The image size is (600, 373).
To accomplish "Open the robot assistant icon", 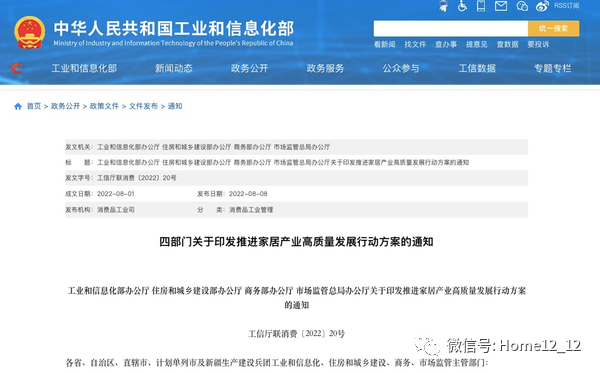I will pos(443,6).
